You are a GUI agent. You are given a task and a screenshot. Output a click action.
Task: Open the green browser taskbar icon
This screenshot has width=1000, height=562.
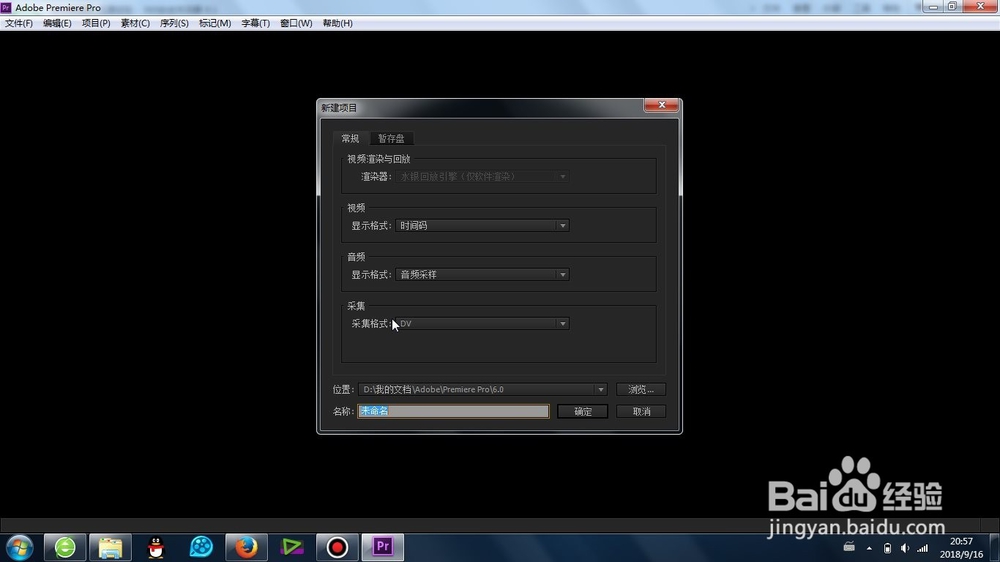(65, 547)
